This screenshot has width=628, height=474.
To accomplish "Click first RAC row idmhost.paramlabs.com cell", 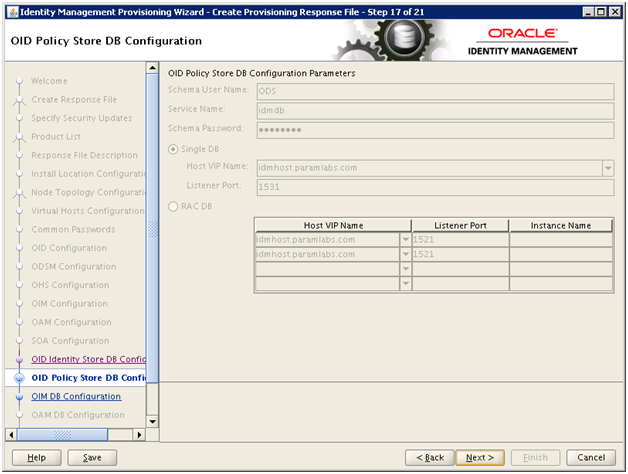I will pyautogui.click(x=327, y=240).
